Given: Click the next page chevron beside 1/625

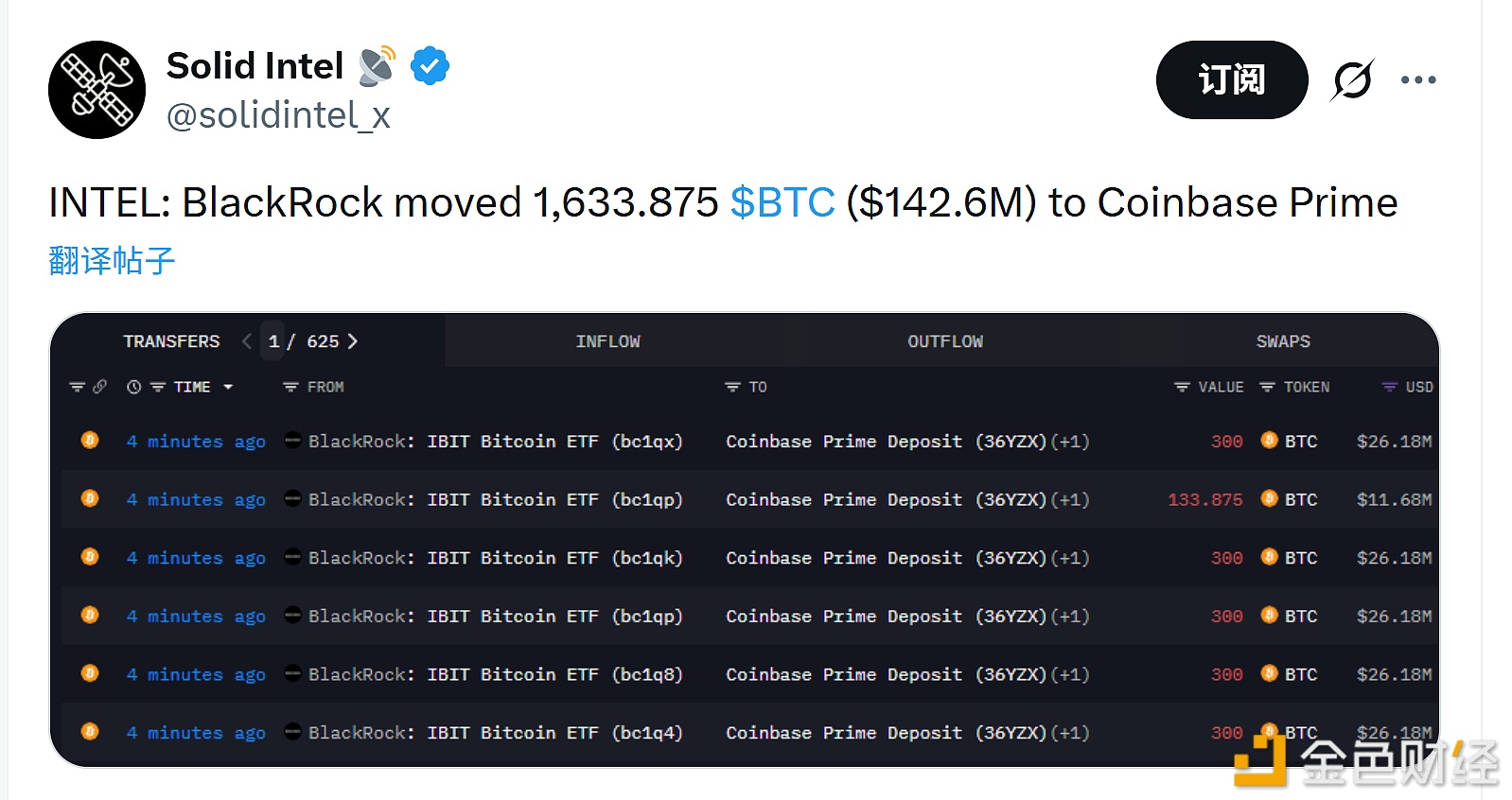Looking at the screenshot, I should pyautogui.click(x=352, y=341).
